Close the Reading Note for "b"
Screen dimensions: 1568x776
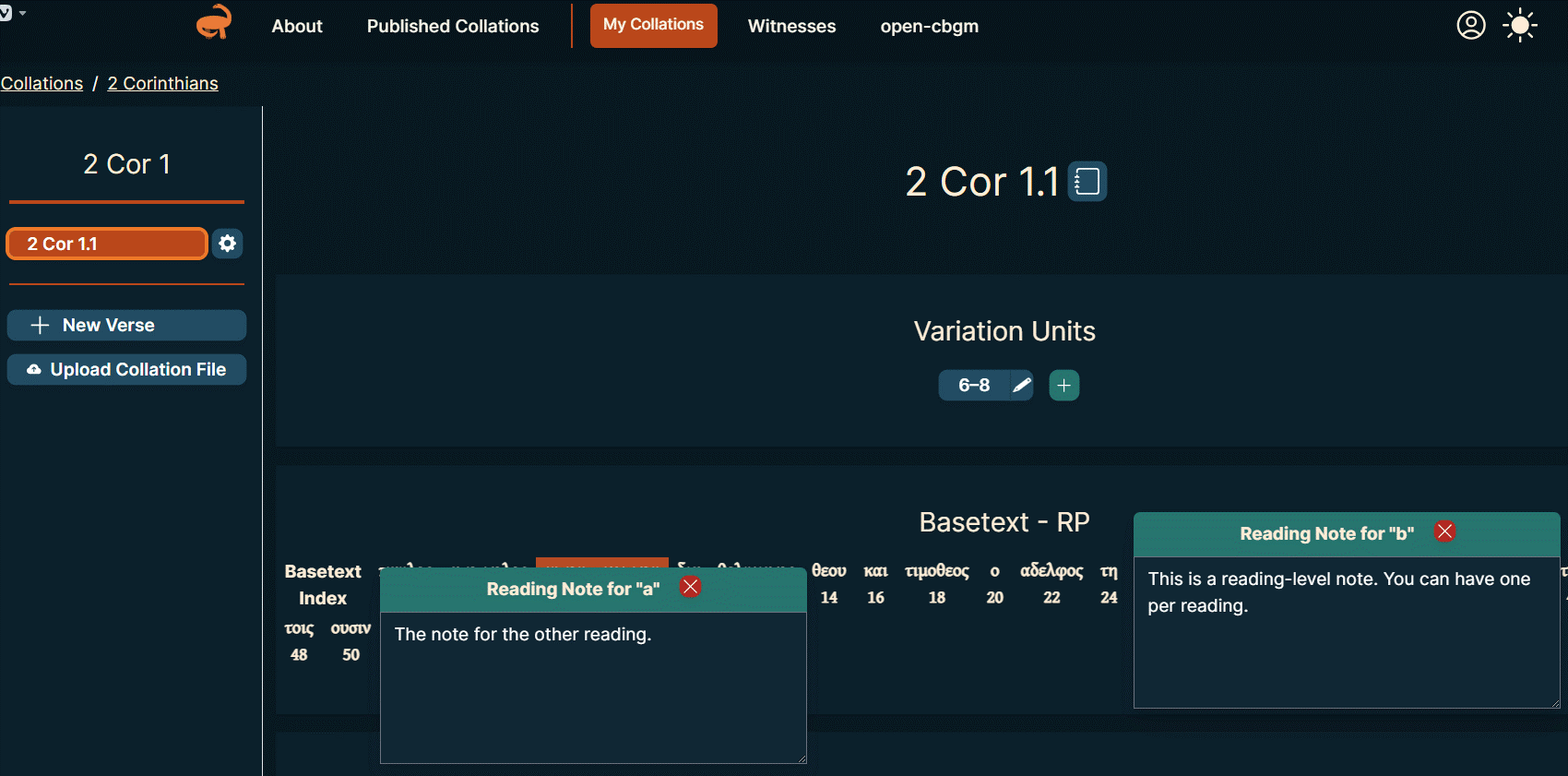(x=1444, y=531)
